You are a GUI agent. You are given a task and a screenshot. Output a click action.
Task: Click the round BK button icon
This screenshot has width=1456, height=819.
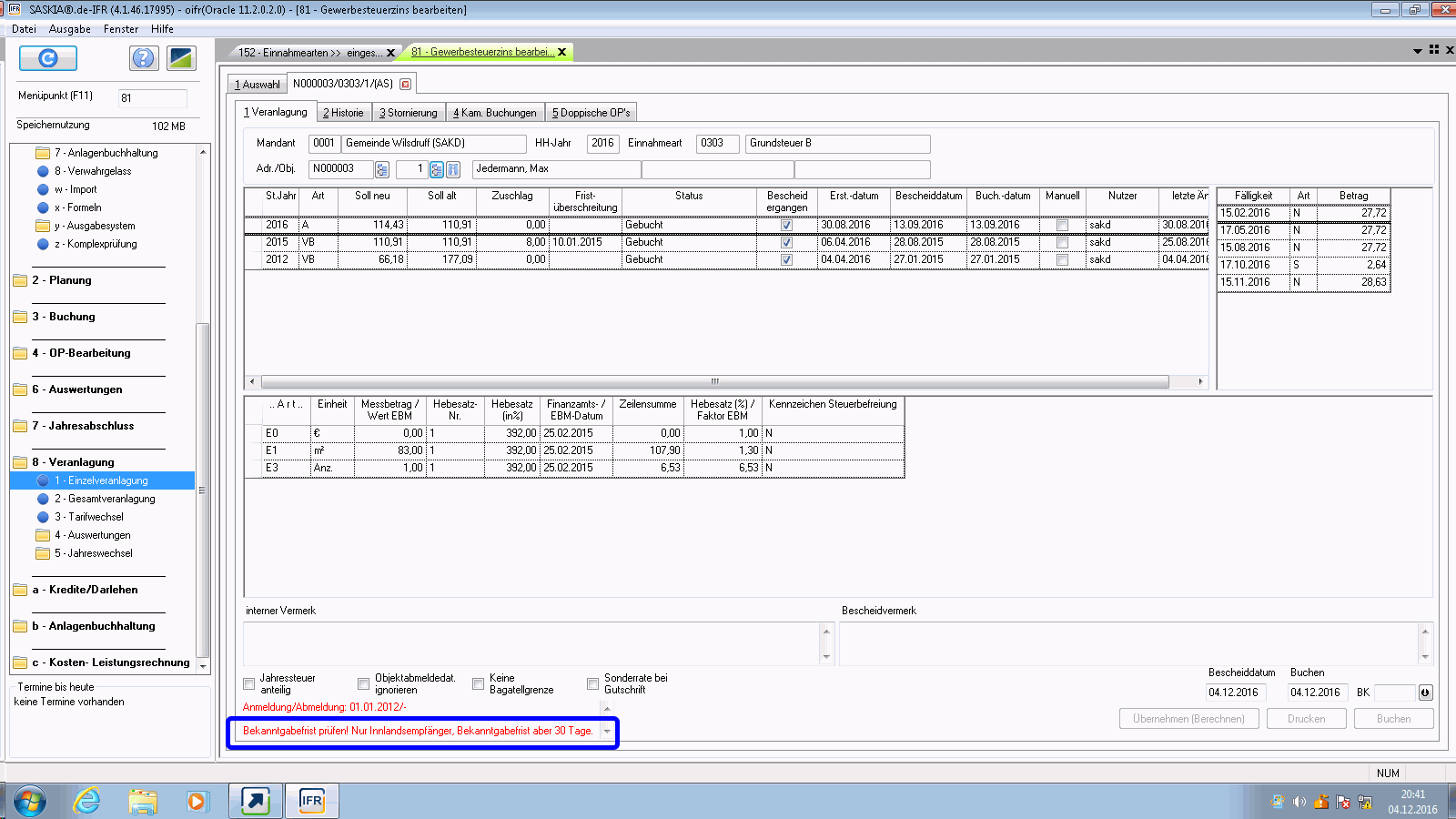pos(1425,693)
